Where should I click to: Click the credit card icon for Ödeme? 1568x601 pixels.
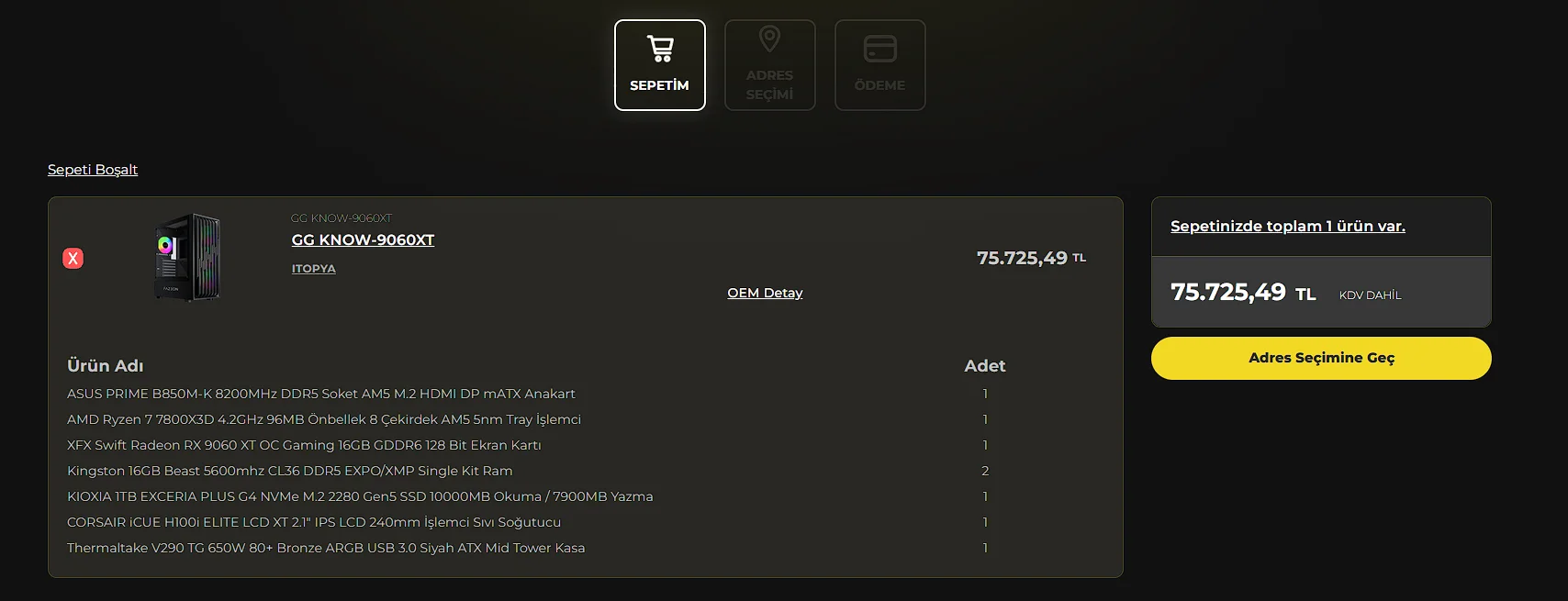click(879, 49)
